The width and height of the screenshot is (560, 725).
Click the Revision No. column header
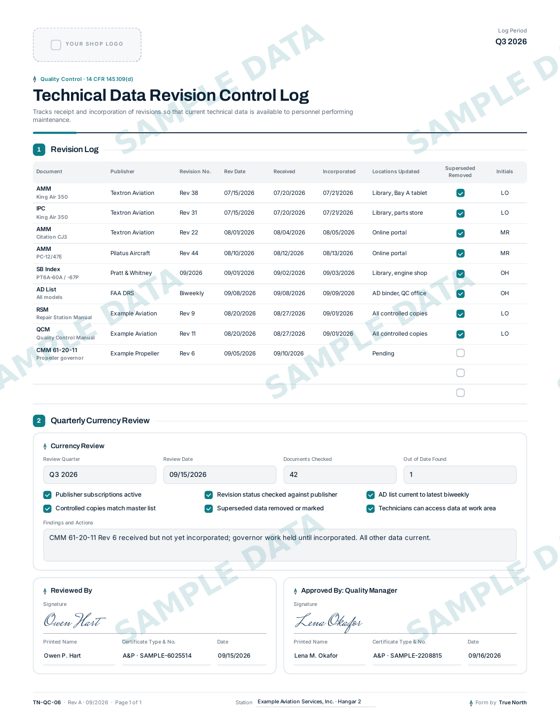point(195,172)
